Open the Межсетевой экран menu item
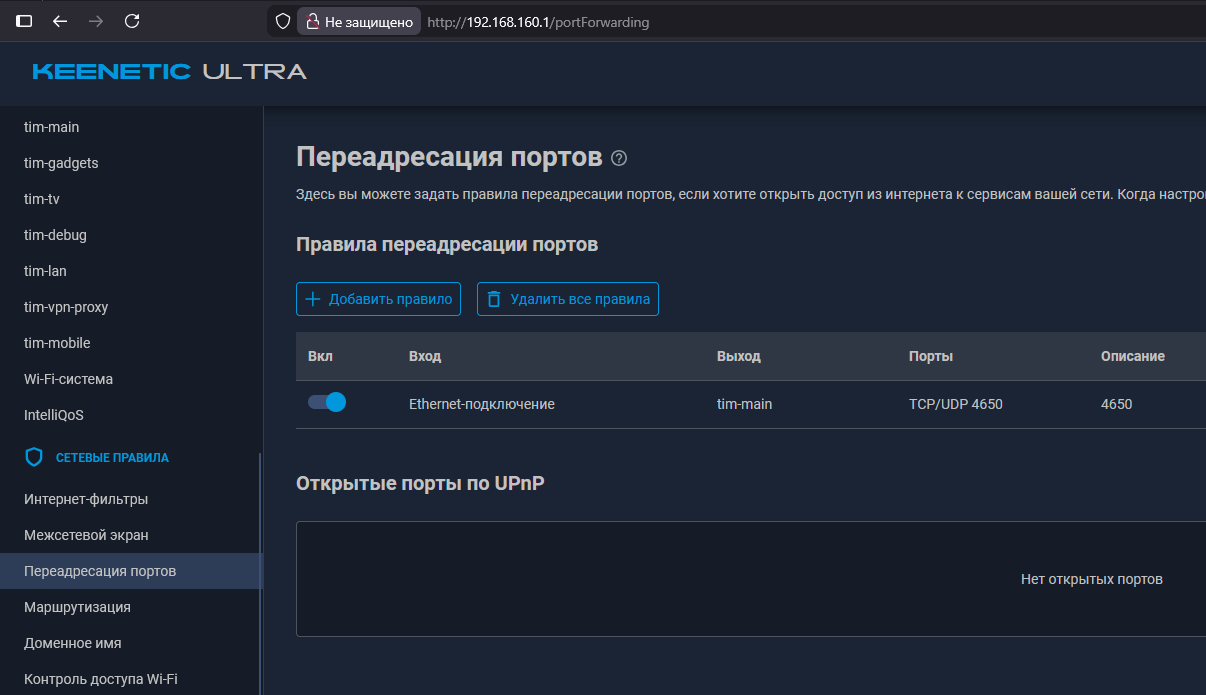Screen dimensions: 1206x695 tap(86, 535)
